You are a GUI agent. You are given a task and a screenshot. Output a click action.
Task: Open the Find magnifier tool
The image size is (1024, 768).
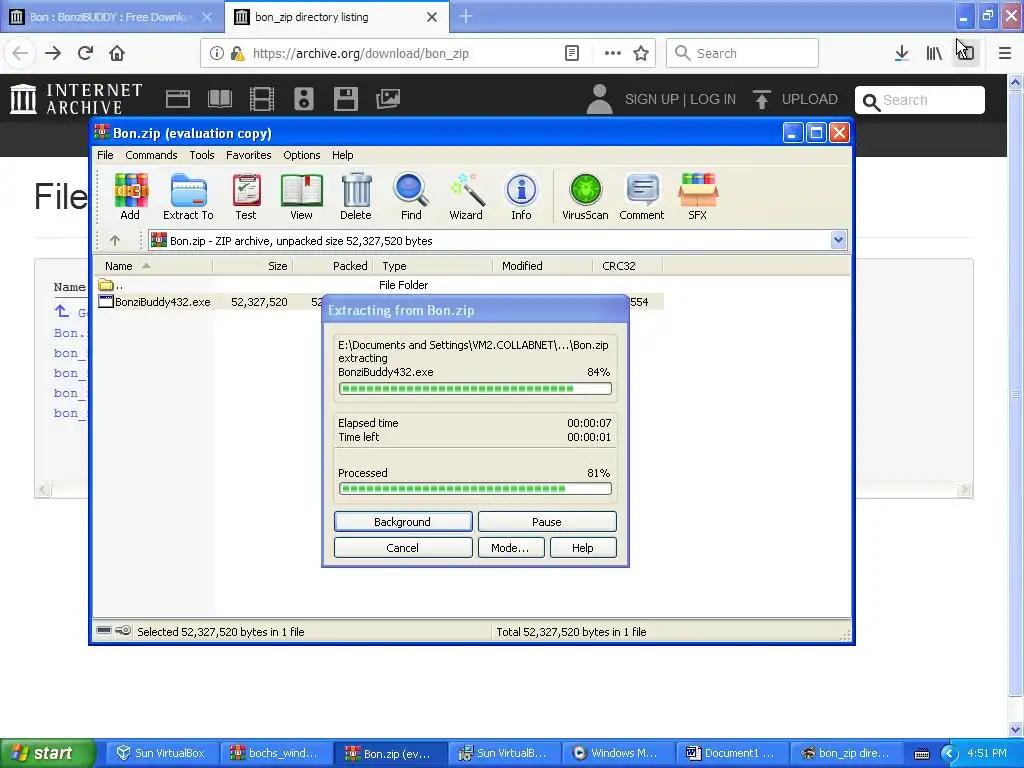pos(411,197)
